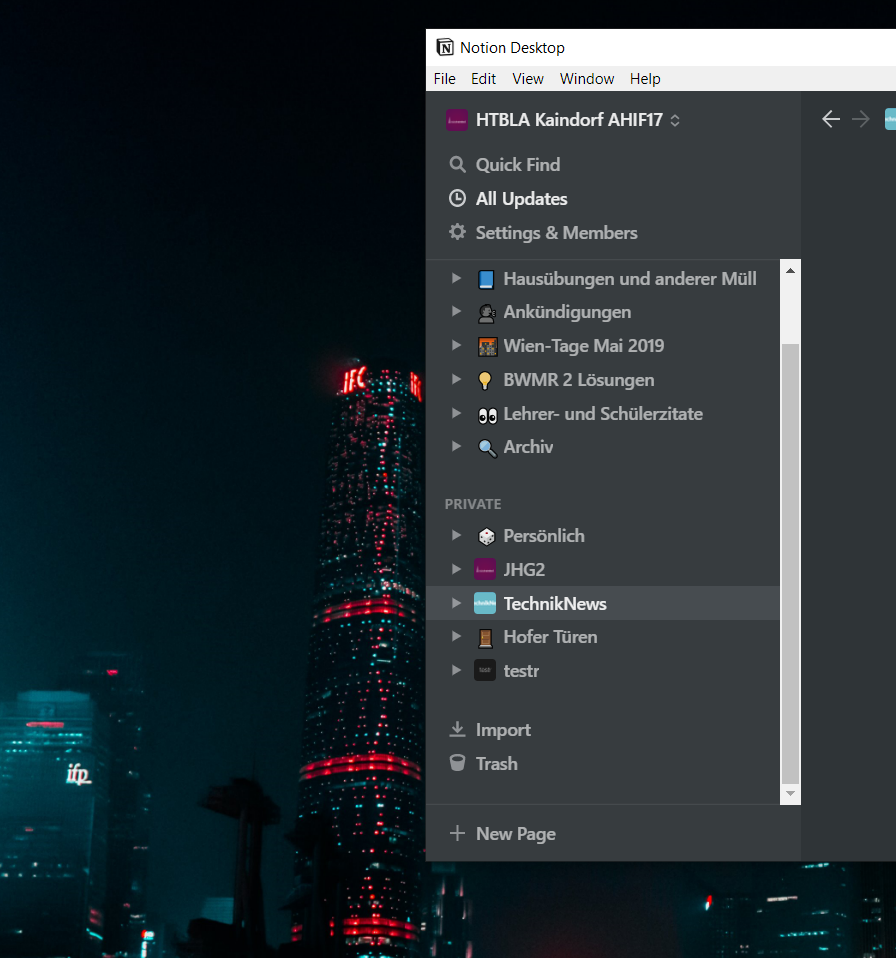Open the Edit menu
The height and width of the screenshot is (958, 896).
pos(483,79)
